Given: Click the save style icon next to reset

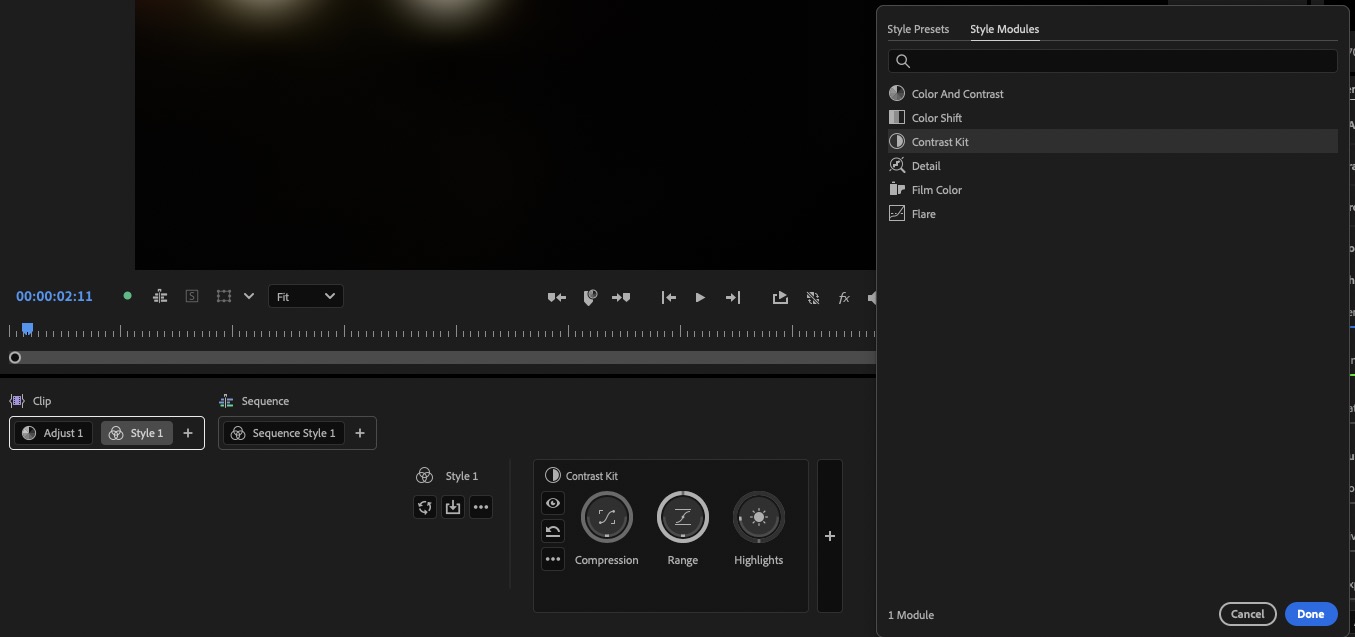Looking at the screenshot, I should coord(452,507).
